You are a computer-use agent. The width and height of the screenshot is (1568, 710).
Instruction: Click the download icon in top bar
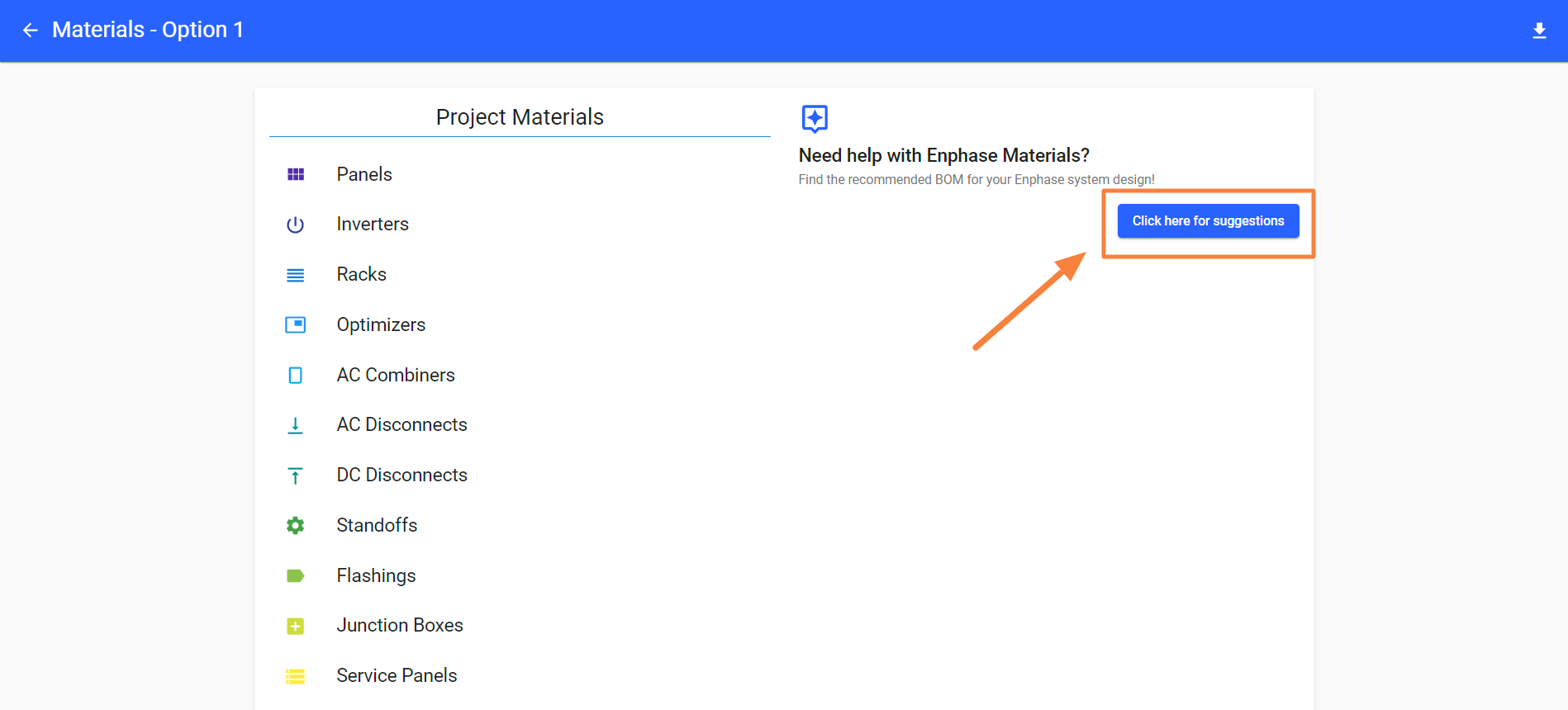pyautogui.click(x=1539, y=31)
